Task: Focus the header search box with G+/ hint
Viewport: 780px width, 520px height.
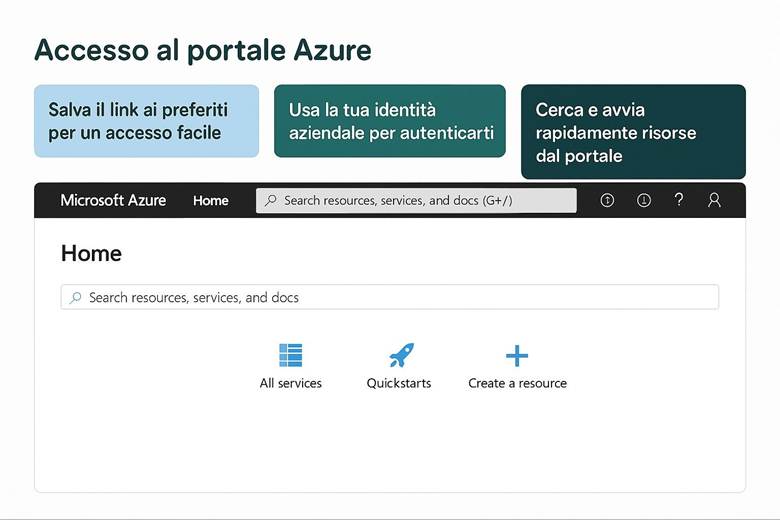Action: [420, 200]
